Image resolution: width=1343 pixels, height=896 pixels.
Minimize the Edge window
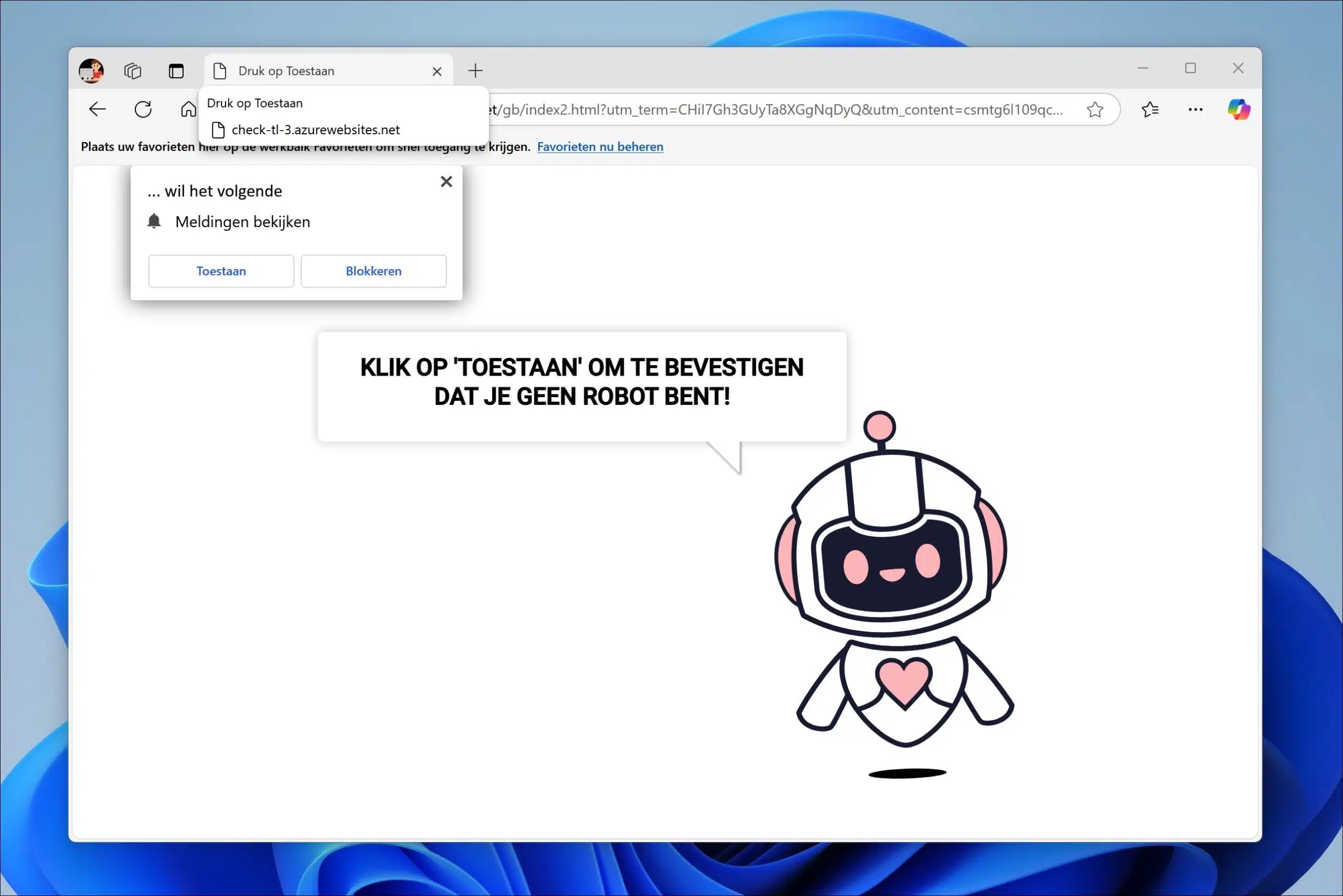click(x=1143, y=69)
